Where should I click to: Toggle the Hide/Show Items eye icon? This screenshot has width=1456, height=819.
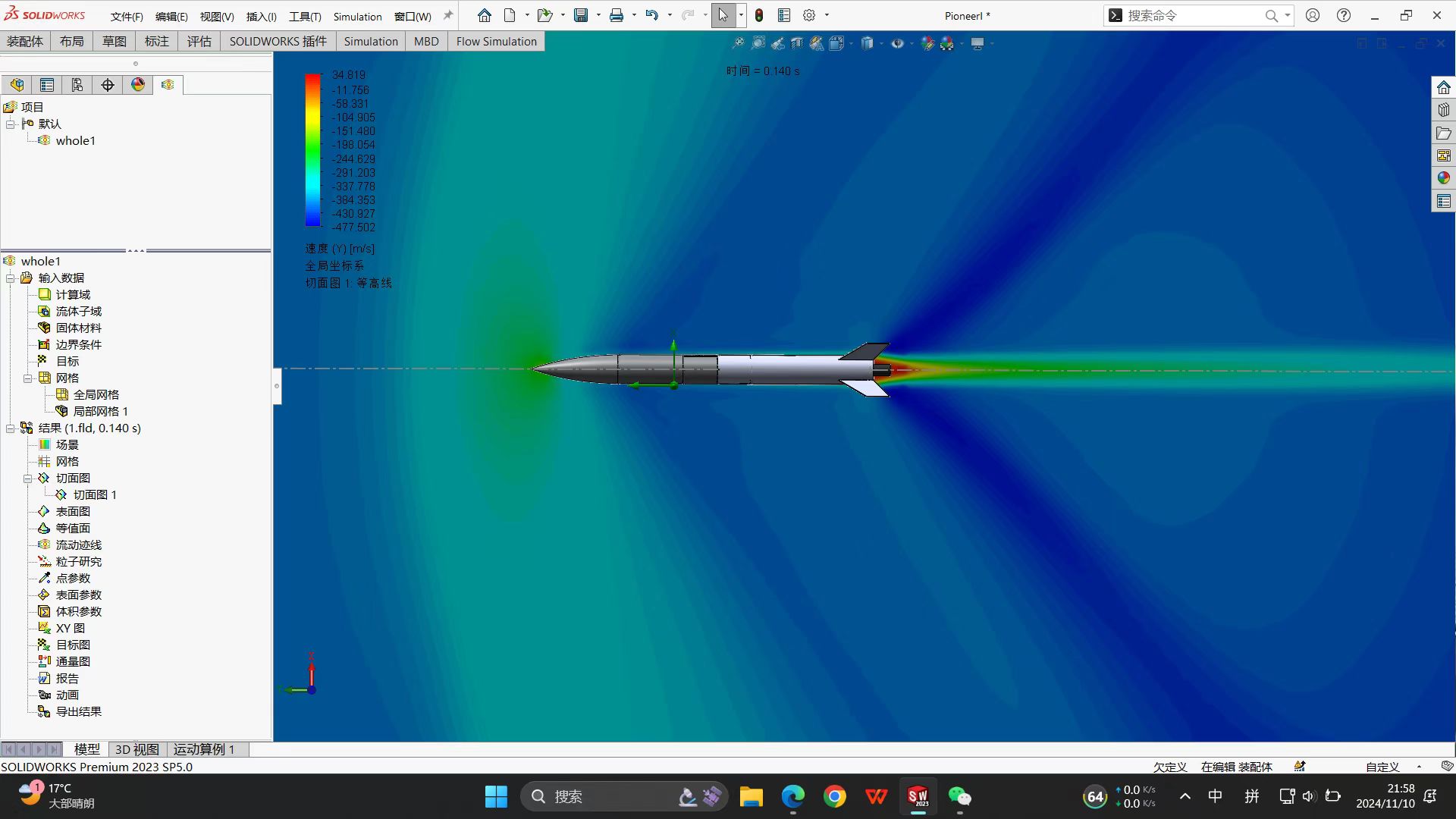[897, 44]
